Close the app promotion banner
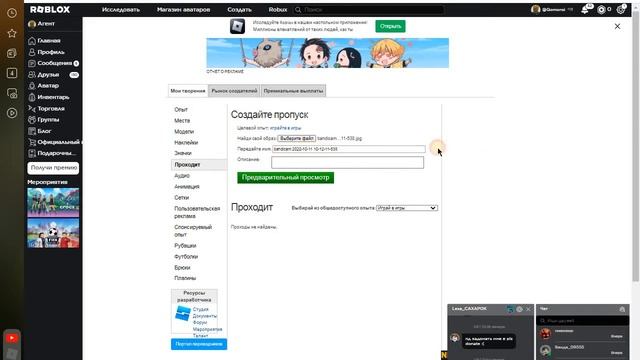Viewport: 640px width, 360px height. pyautogui.click(x=617, y=26)
